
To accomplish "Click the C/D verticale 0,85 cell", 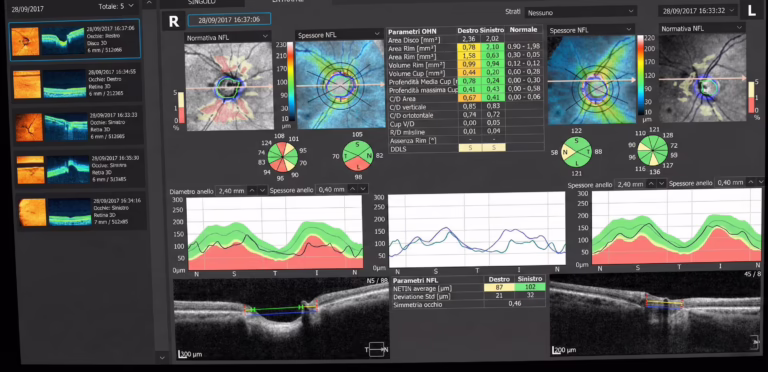I will tap(469, 107).
